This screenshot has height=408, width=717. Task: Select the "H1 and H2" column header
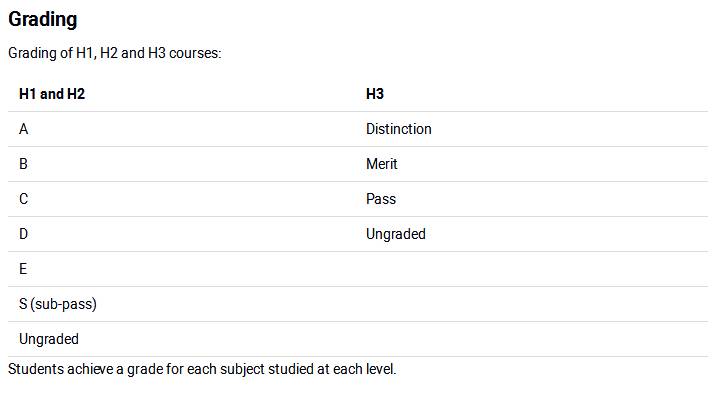pyautogui.click(x=52, y=94)
